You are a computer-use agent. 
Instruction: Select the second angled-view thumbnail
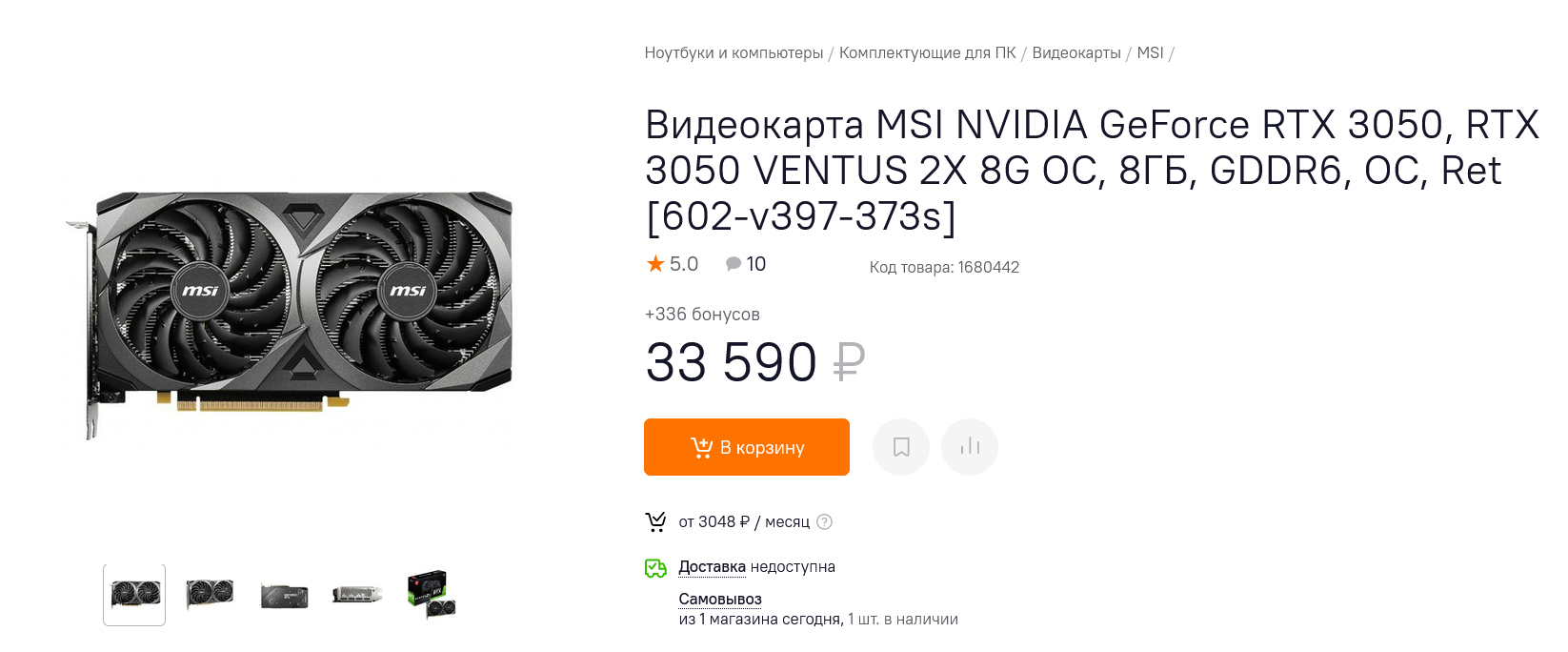(x=210, y=595)
